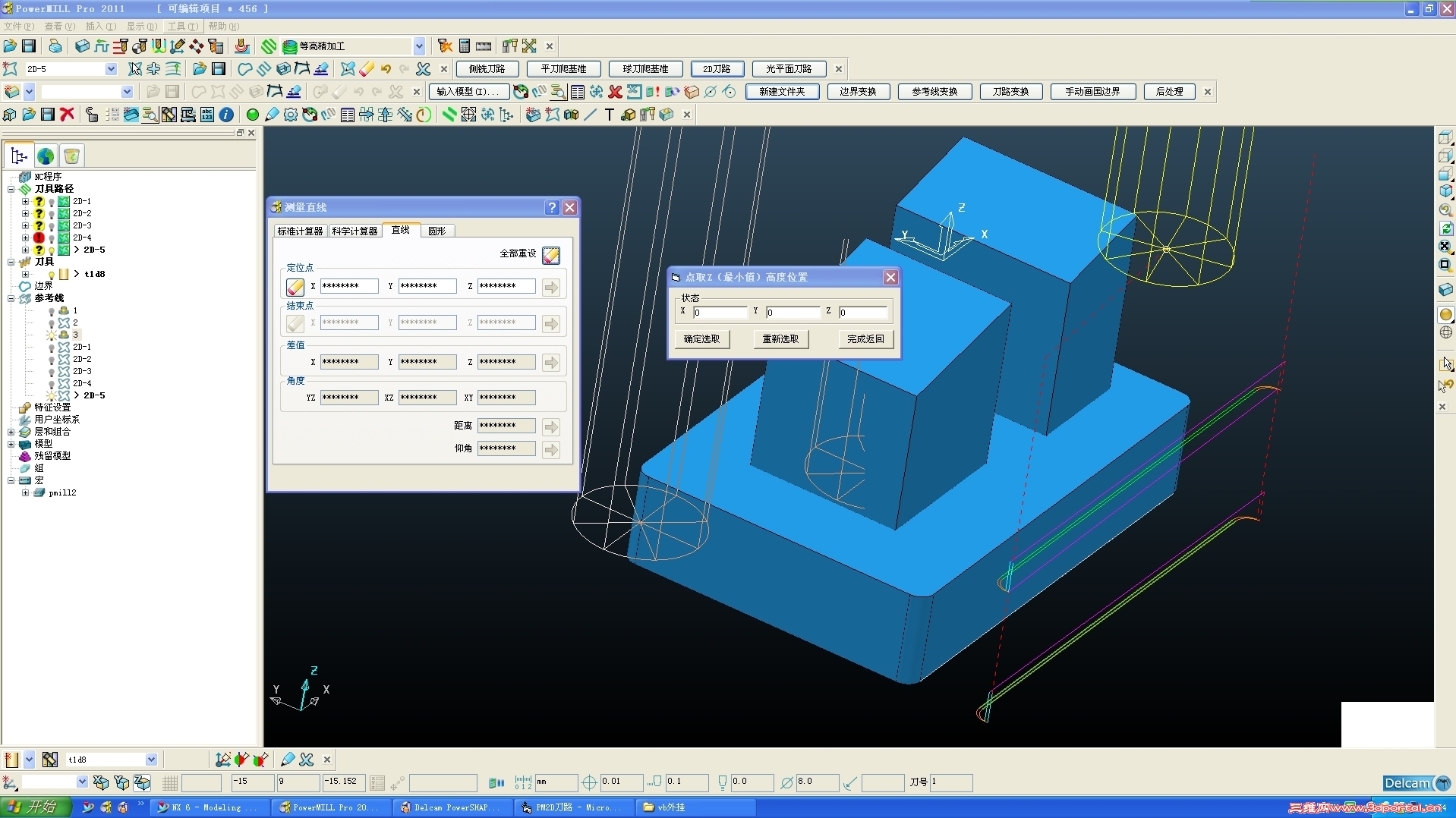
Task: Click the blue info icon in the fourth toolbar
Action: pyautogui.click(x=226, y=115)
